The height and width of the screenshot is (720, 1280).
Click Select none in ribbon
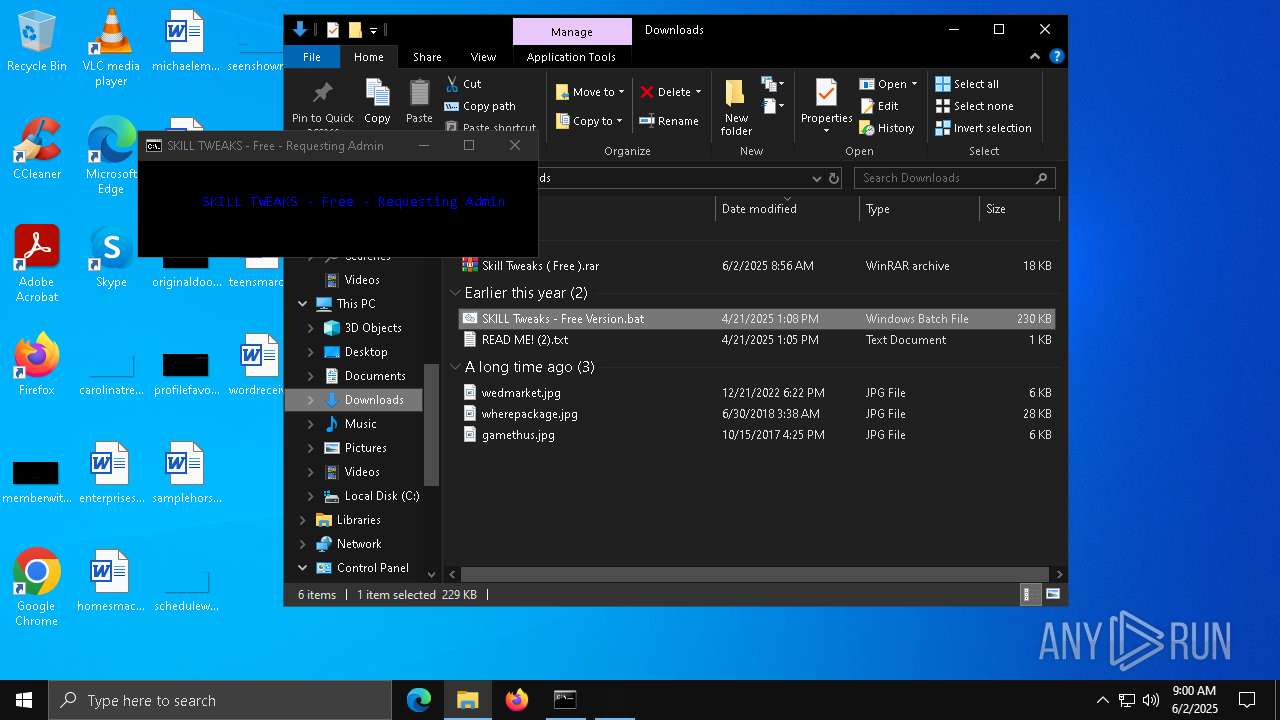974,106
